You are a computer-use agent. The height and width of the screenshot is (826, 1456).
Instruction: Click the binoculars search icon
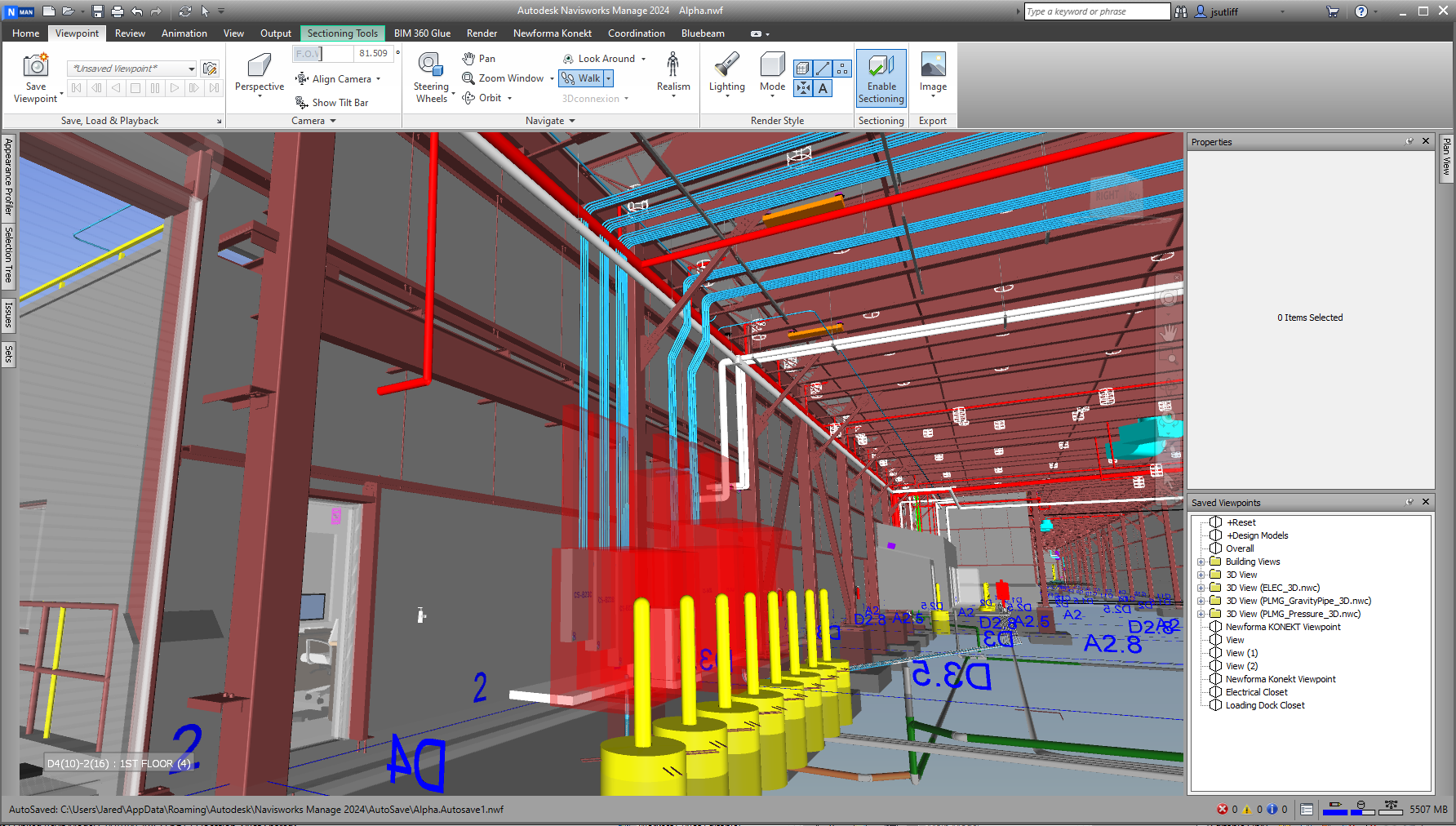[x=1181, y=11]
